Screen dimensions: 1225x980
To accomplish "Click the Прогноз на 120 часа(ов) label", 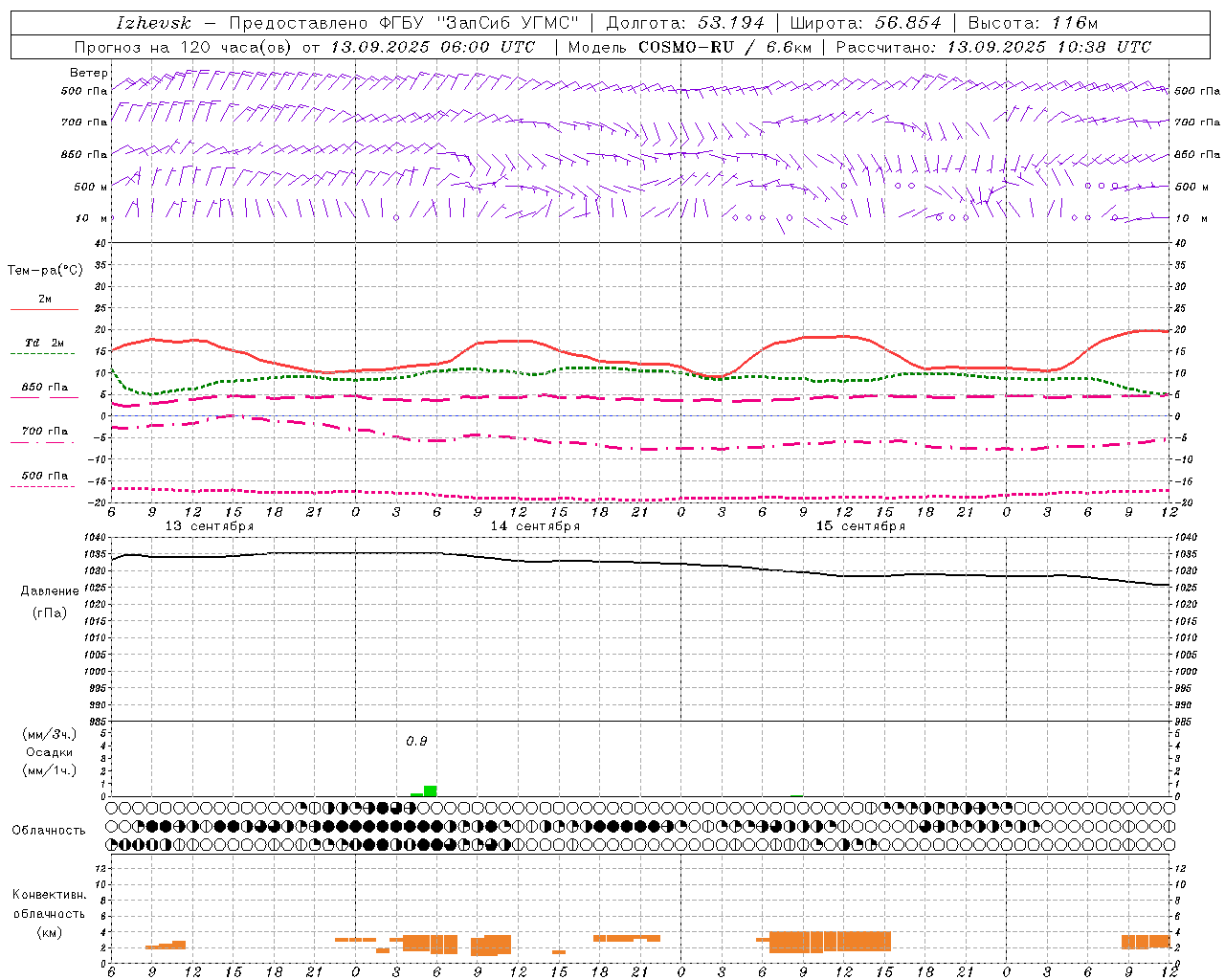I will tap(184, 47).
